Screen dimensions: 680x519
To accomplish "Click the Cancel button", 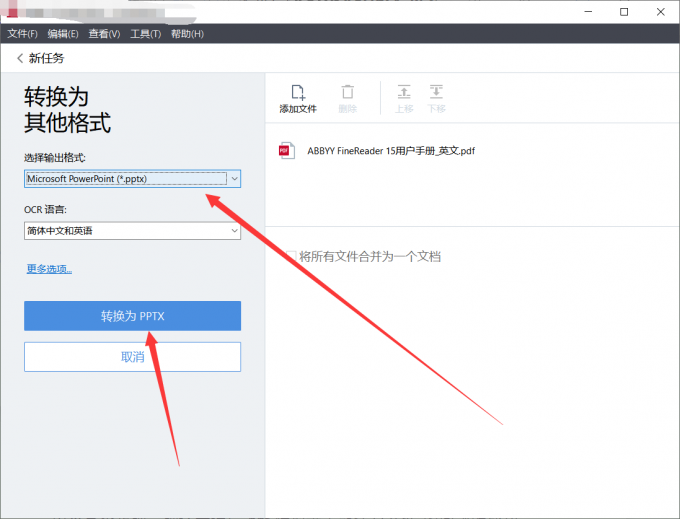I will point(132,357).
